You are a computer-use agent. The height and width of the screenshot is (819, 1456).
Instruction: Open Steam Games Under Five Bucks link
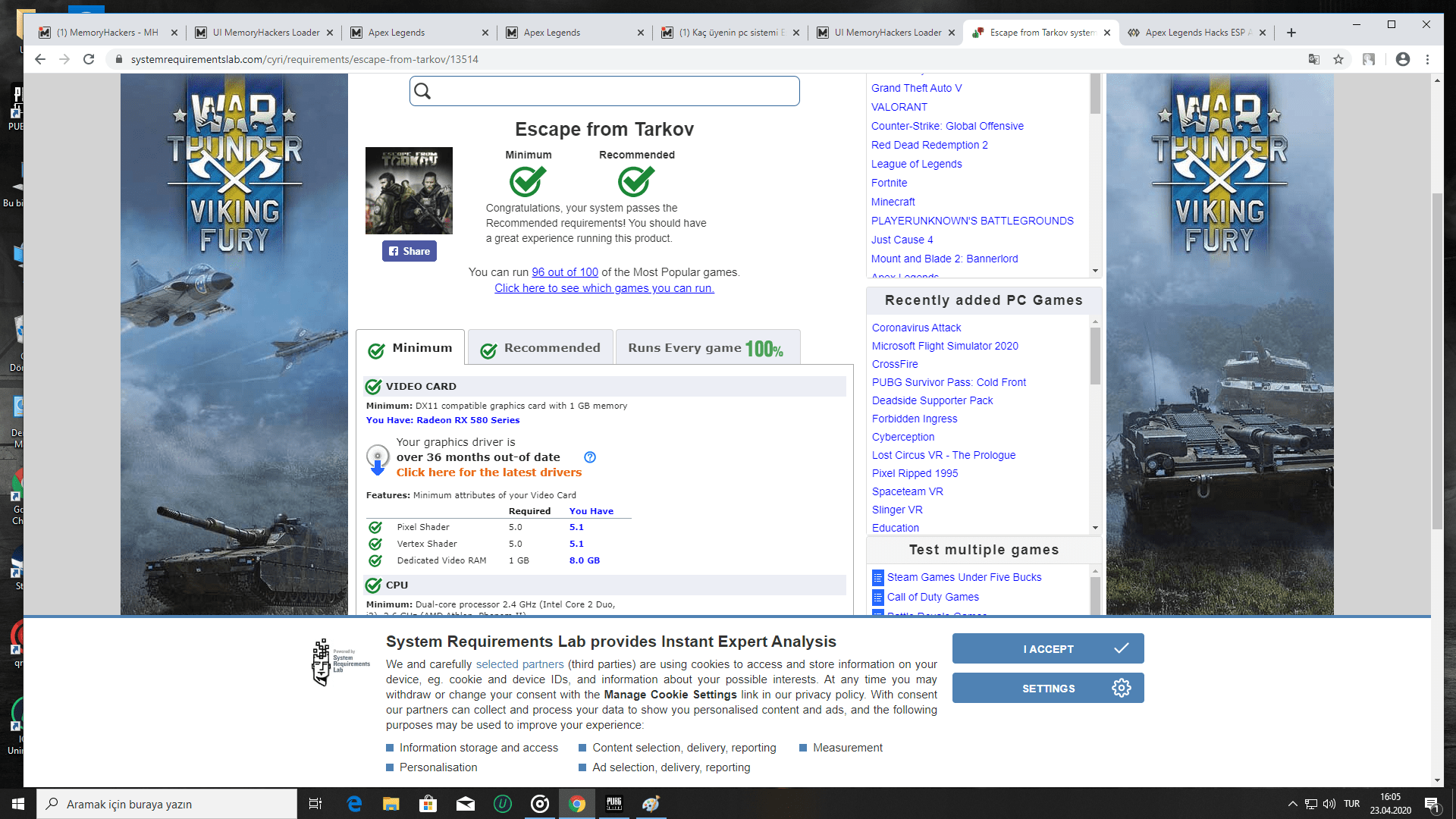964,577
